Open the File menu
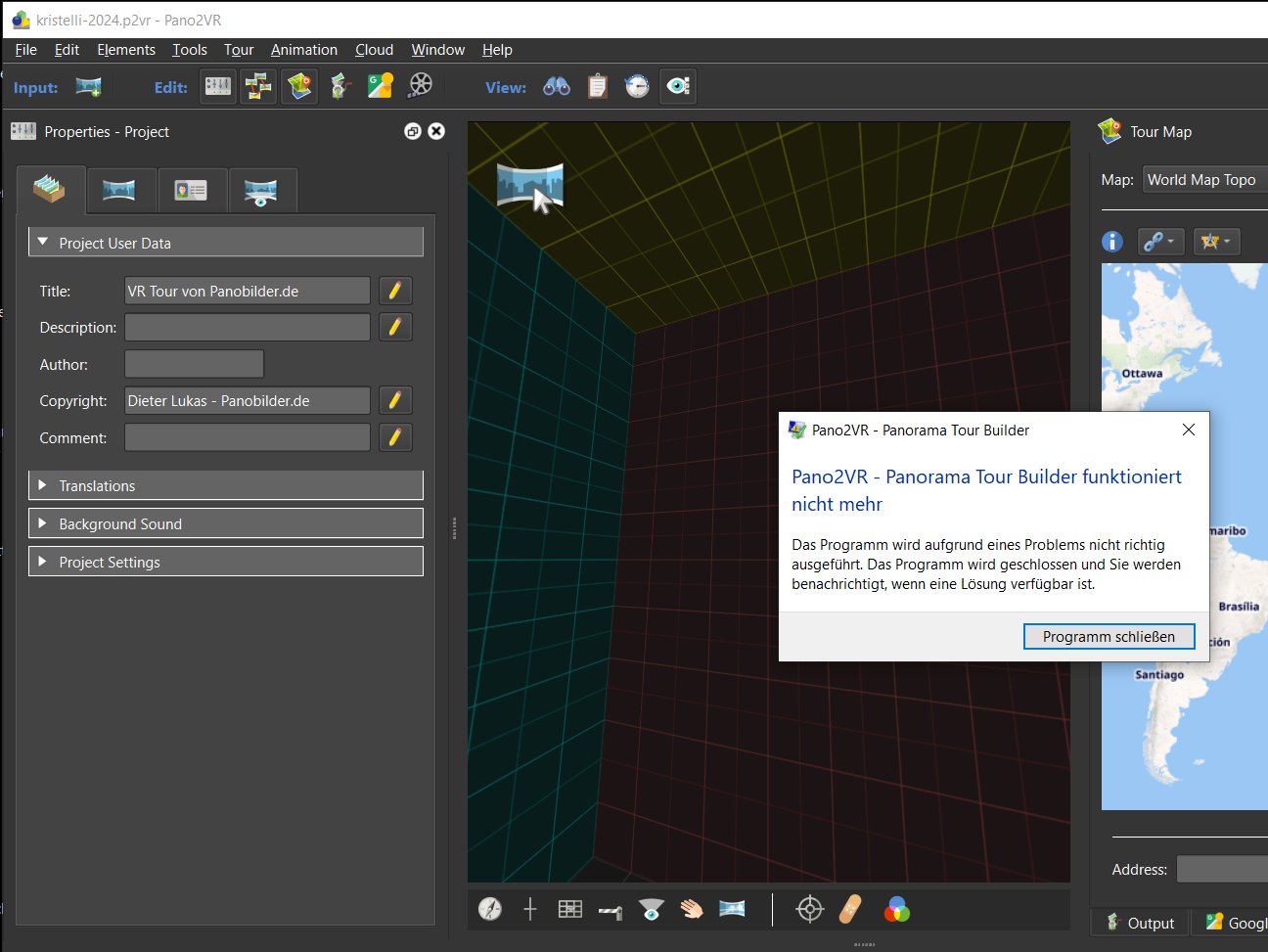 click(x=26, y=50)
